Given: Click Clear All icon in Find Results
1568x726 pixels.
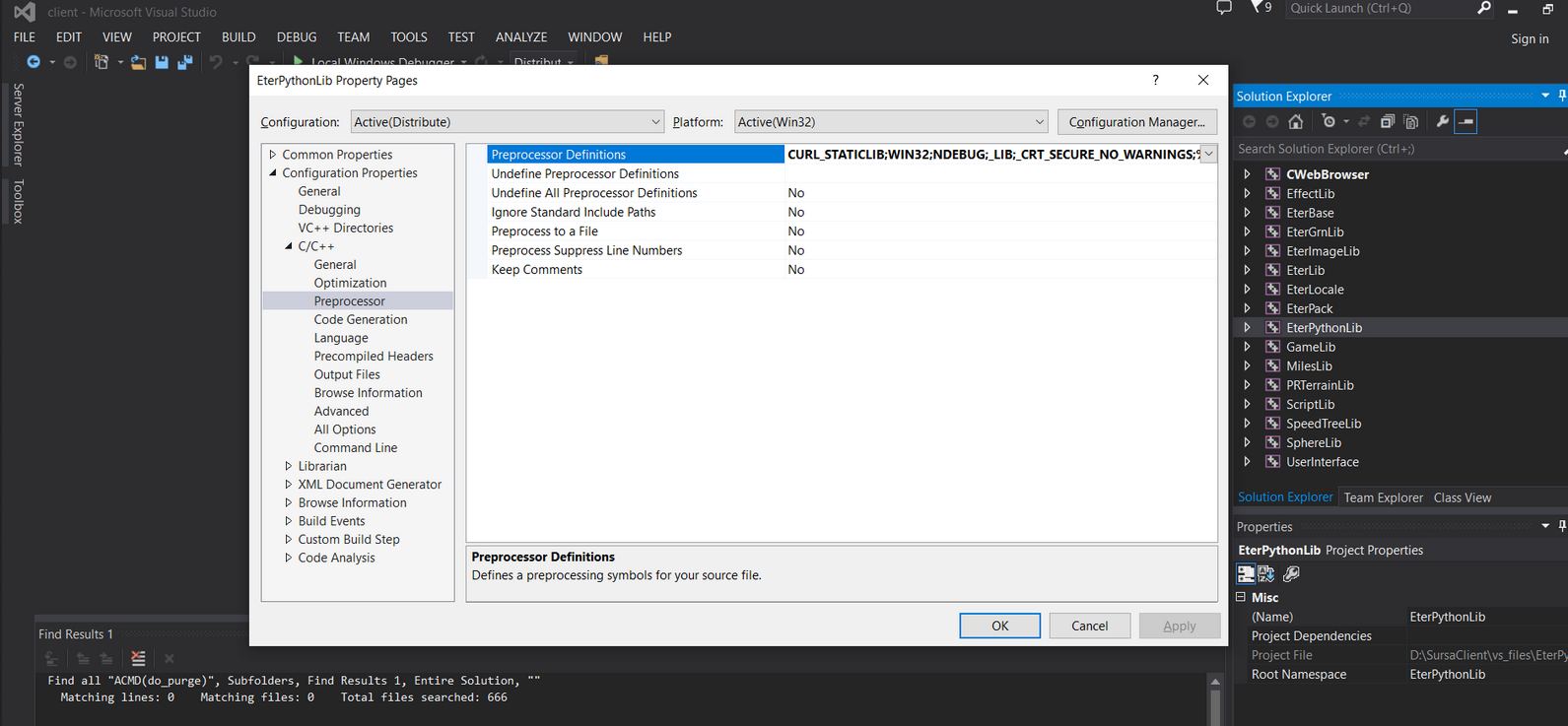Looking at the screenshot, I should (138, 658).
